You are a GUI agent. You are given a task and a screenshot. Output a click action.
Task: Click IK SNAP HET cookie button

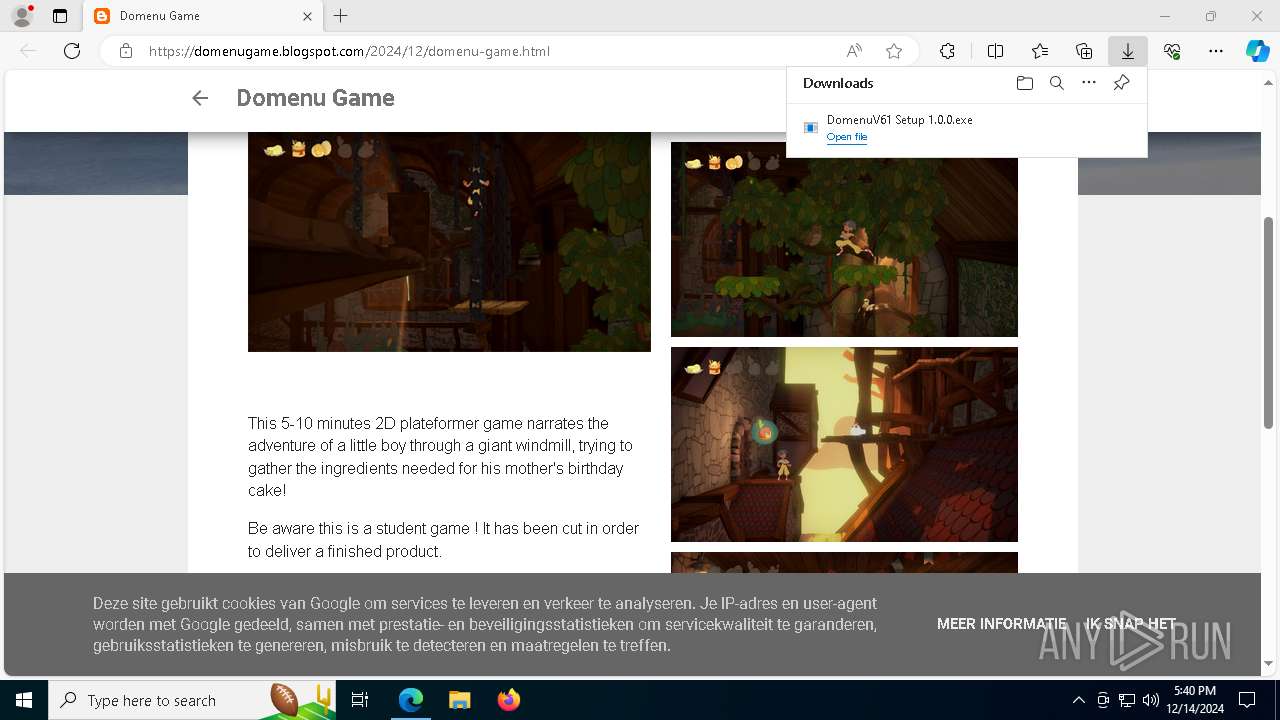(x=1131, y=623)
